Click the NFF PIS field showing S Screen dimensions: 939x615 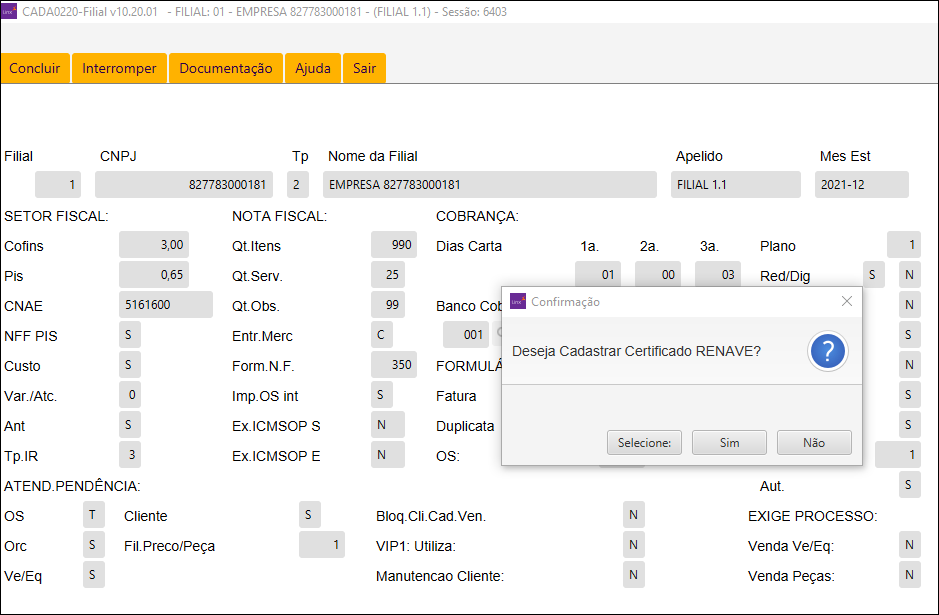[129, 334]
